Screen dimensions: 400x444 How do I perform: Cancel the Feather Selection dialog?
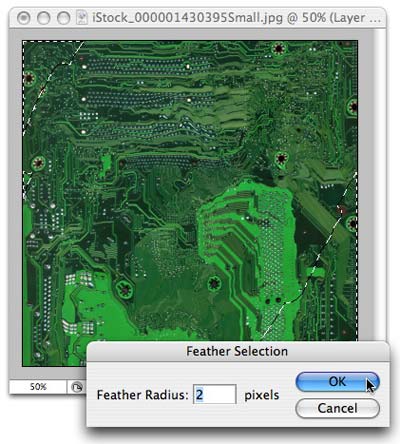pos(337,408)
